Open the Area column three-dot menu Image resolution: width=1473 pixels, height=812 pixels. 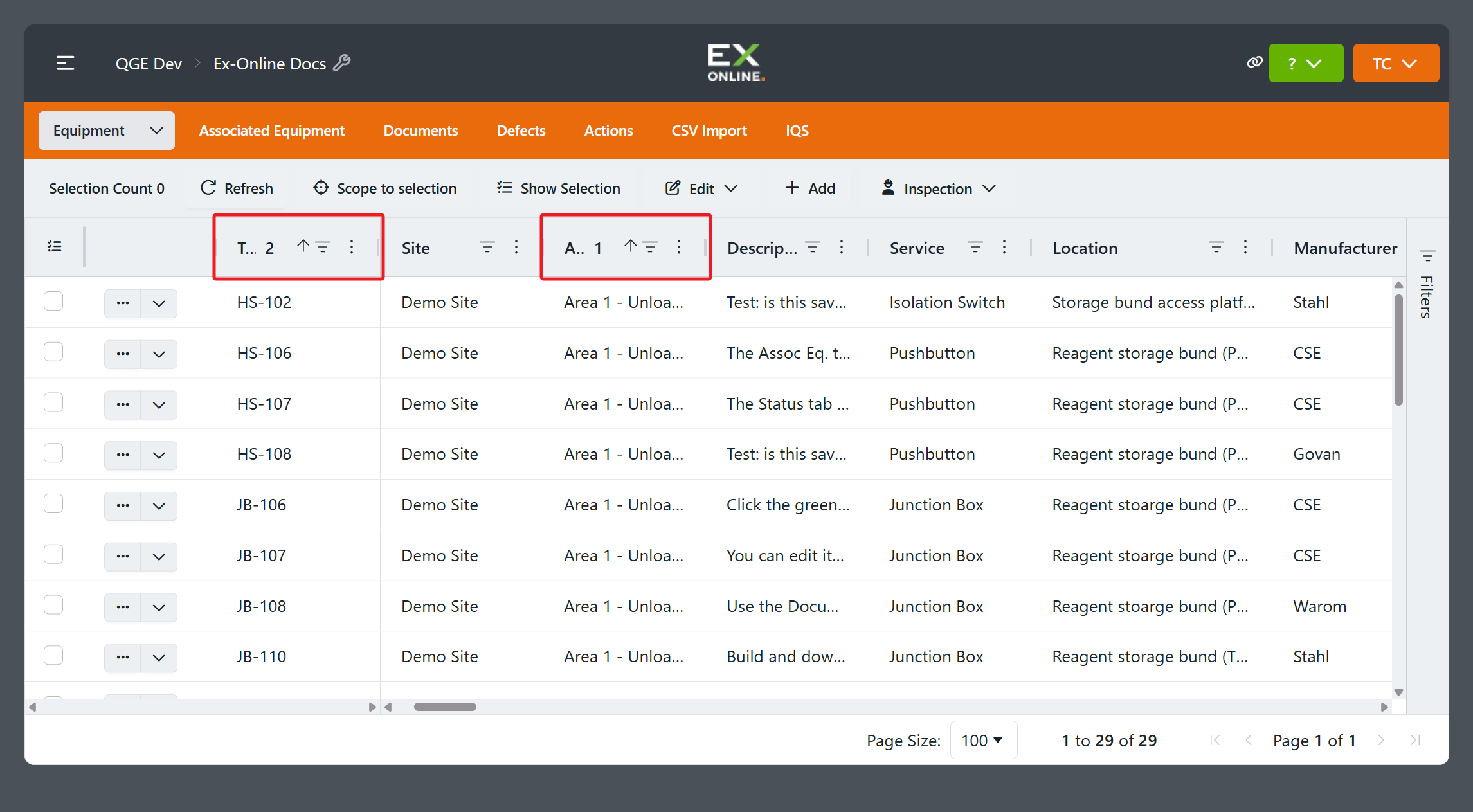coord(679,247)
